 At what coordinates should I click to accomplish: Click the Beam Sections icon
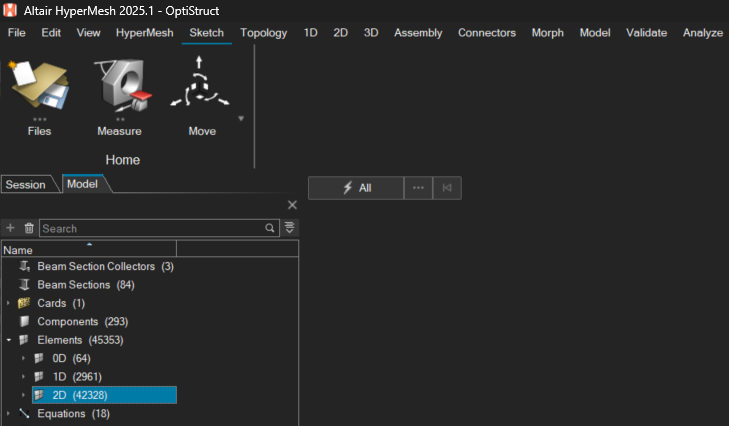[x=24, y=285]
